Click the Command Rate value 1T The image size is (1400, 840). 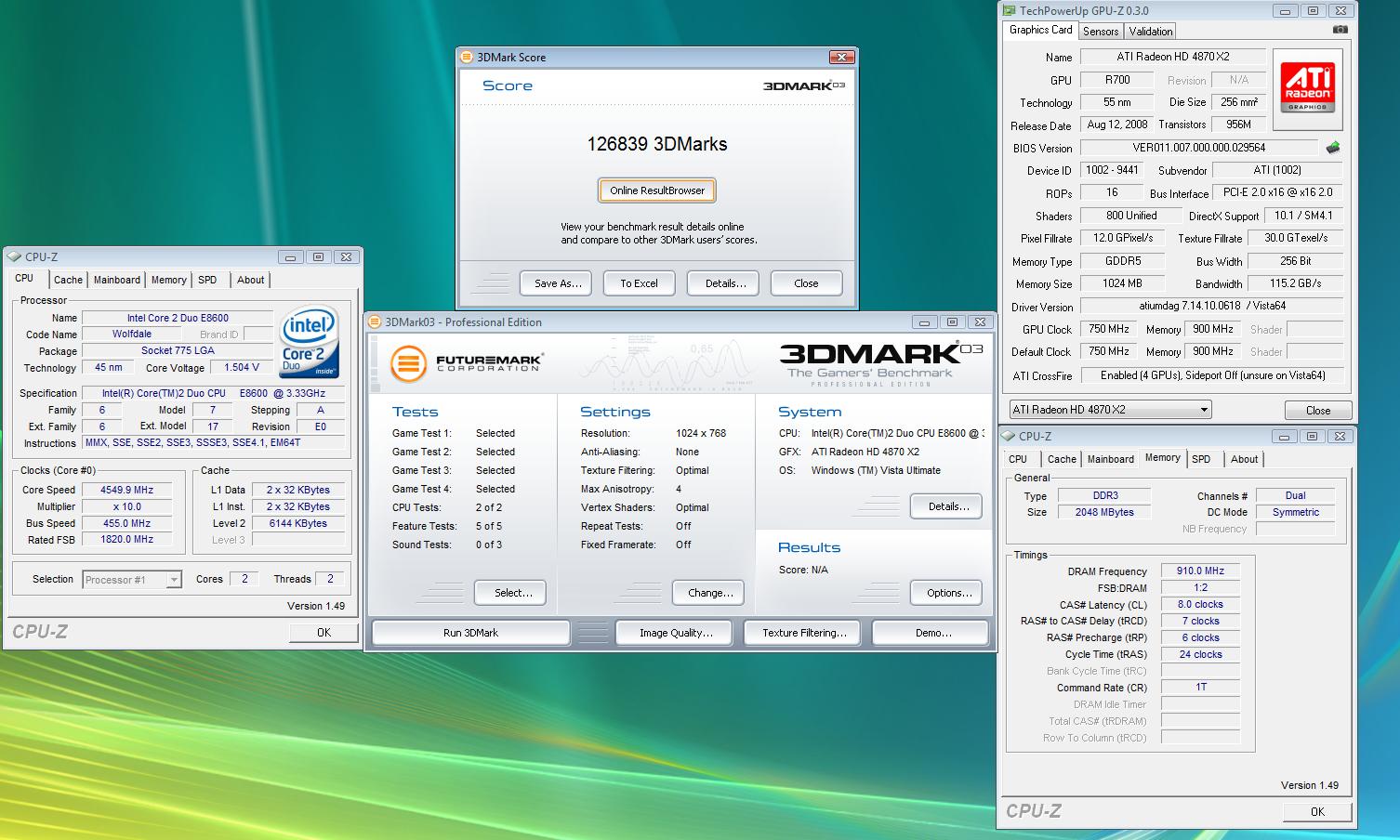(1200, 688)
